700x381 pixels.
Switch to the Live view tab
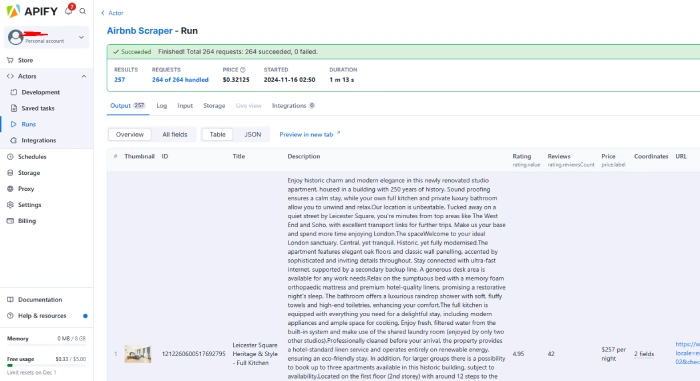click(248, 105)
